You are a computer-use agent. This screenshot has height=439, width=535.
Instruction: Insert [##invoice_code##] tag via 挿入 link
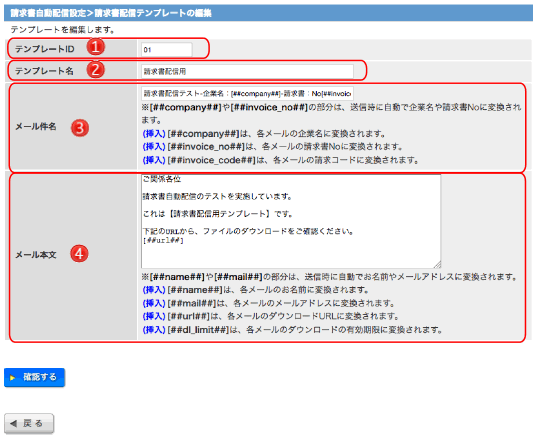(154, 160)
